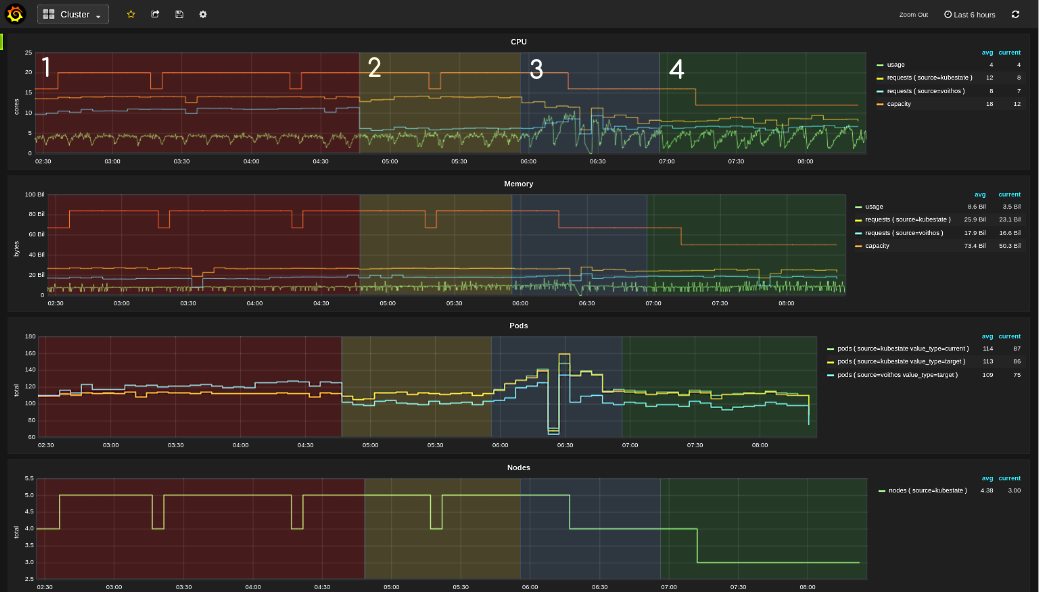
Task: Click the Zoom Out button
Action: click(912, 14)
